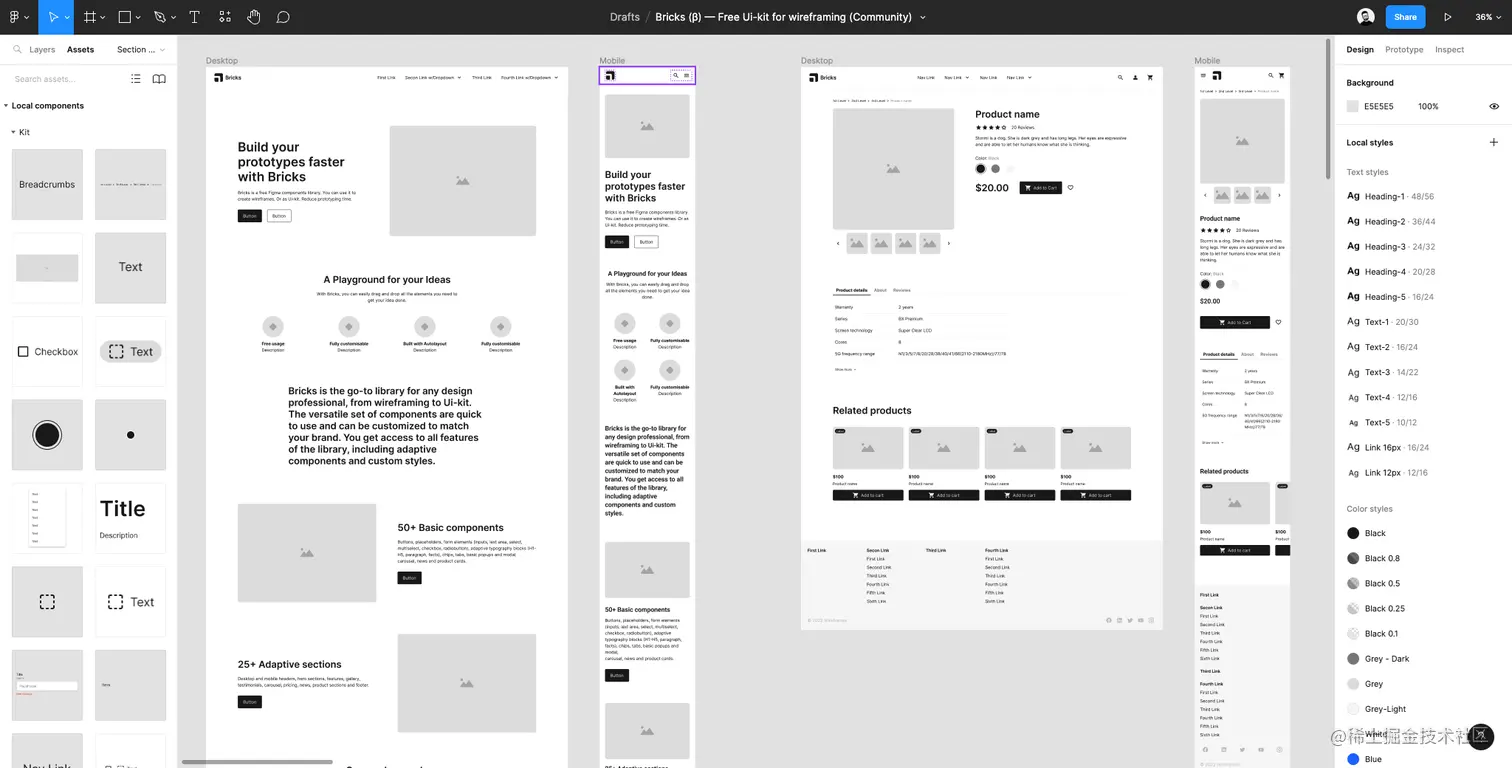The height and width of the screenshot is (768, 1512).
Task: Open Move tool options dropdown arrow
Action: pos(68,18)
